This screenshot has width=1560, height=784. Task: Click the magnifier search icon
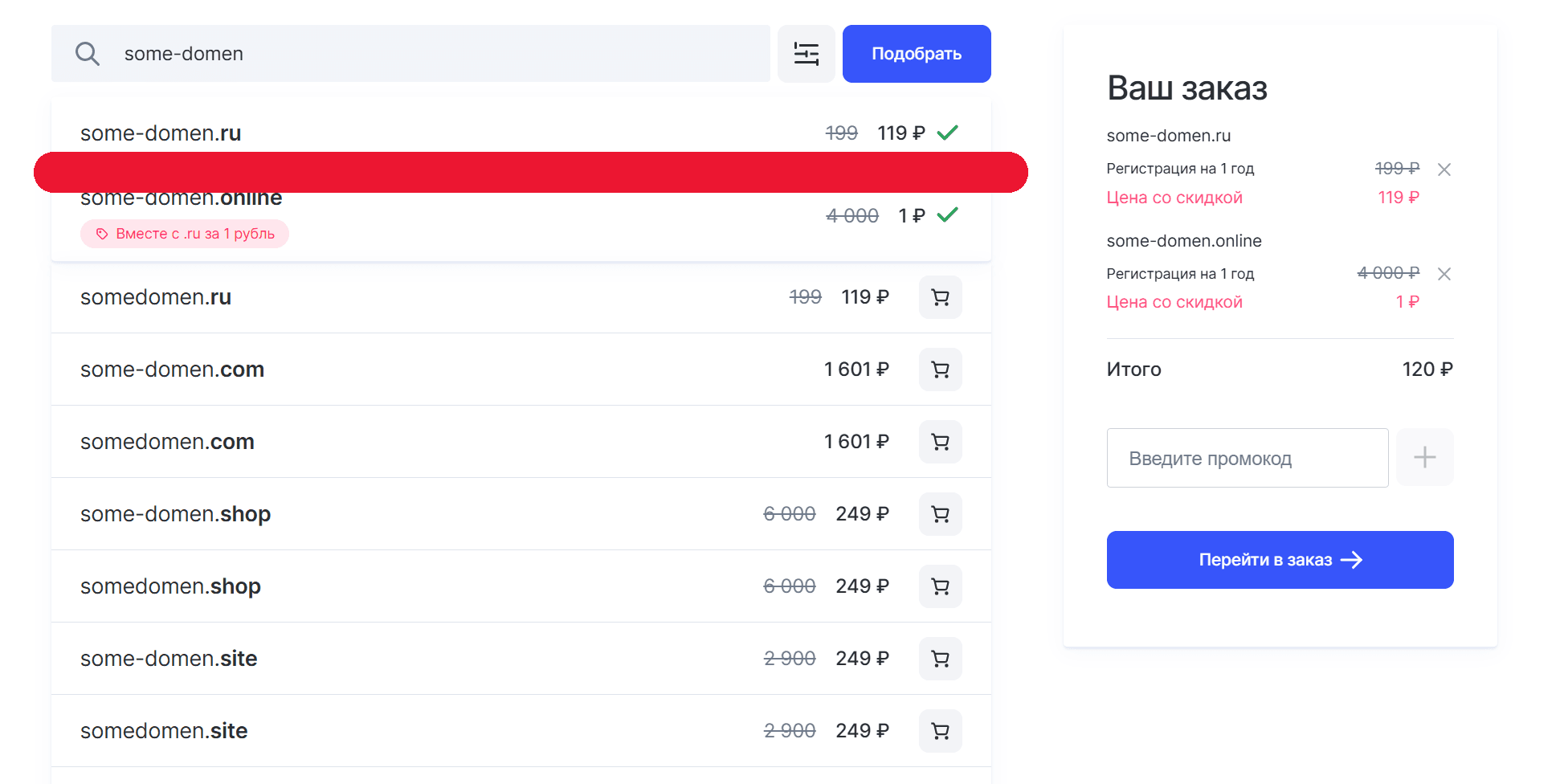click(x=88, y=54)
